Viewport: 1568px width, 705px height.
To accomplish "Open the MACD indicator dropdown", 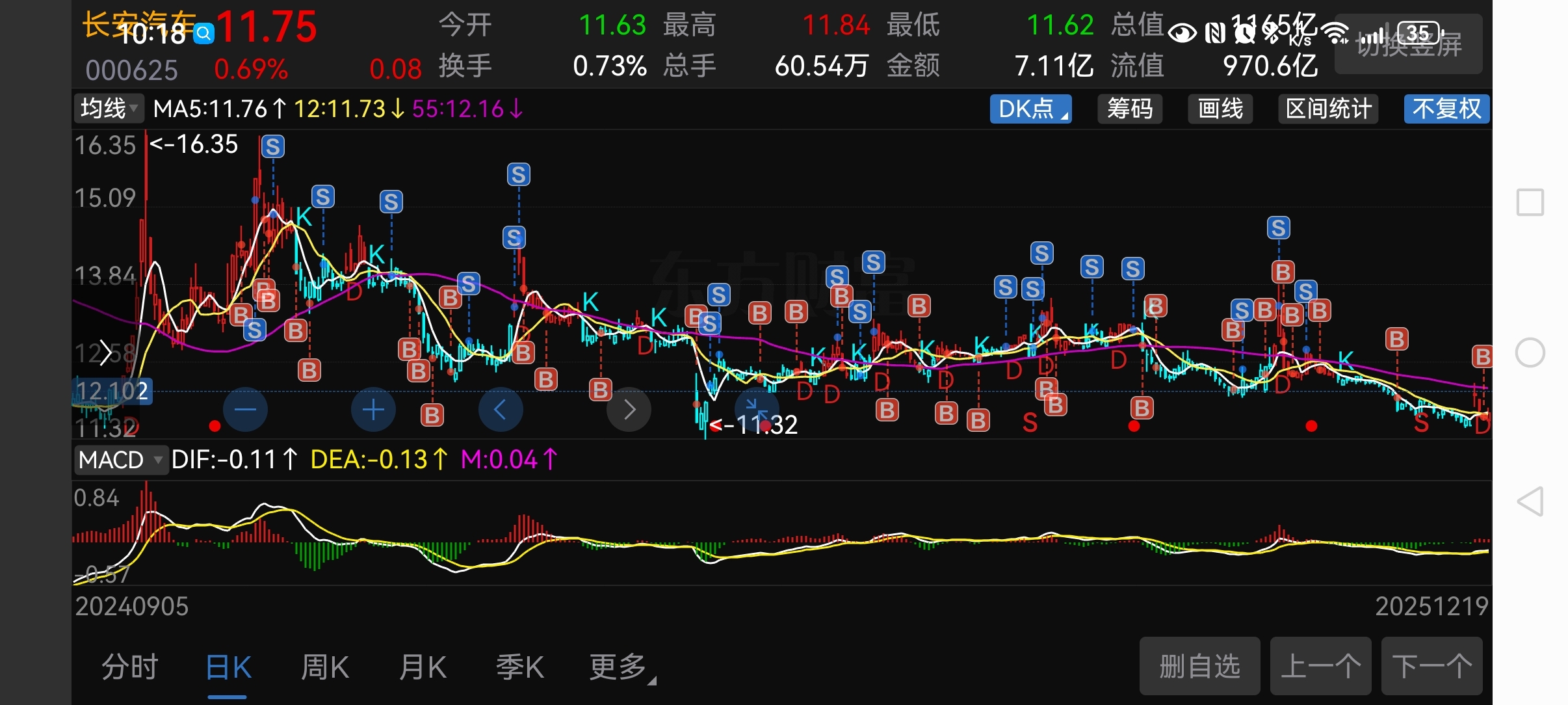I will click(x=120, y=460).
